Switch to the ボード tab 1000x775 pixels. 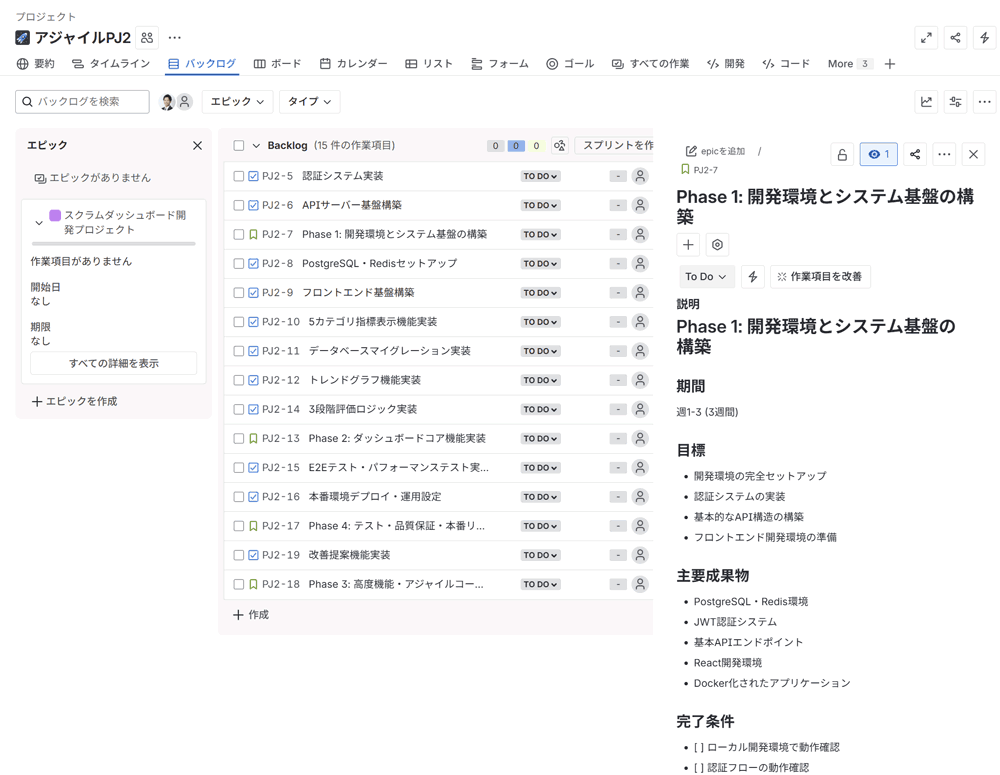point(277,63)
